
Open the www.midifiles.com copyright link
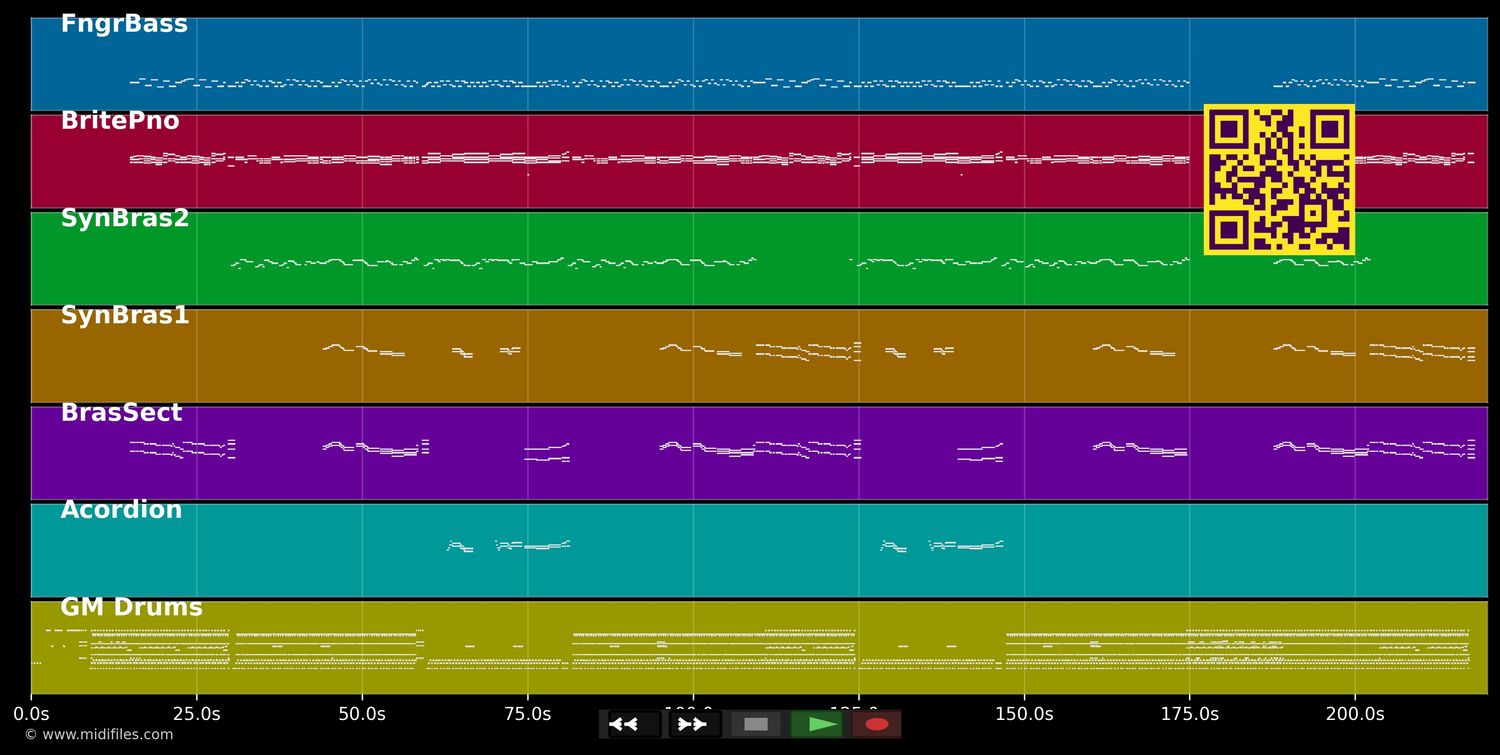tap(98, 735)
